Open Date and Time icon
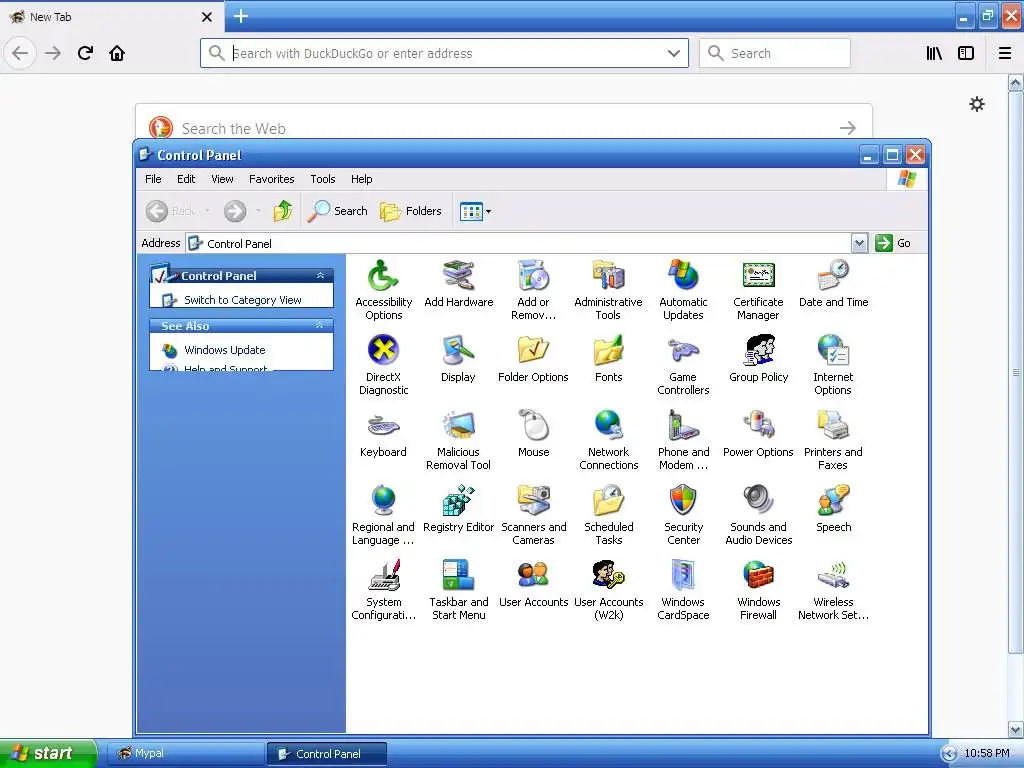Screen dimensions: 1024x768 (833, 283)
